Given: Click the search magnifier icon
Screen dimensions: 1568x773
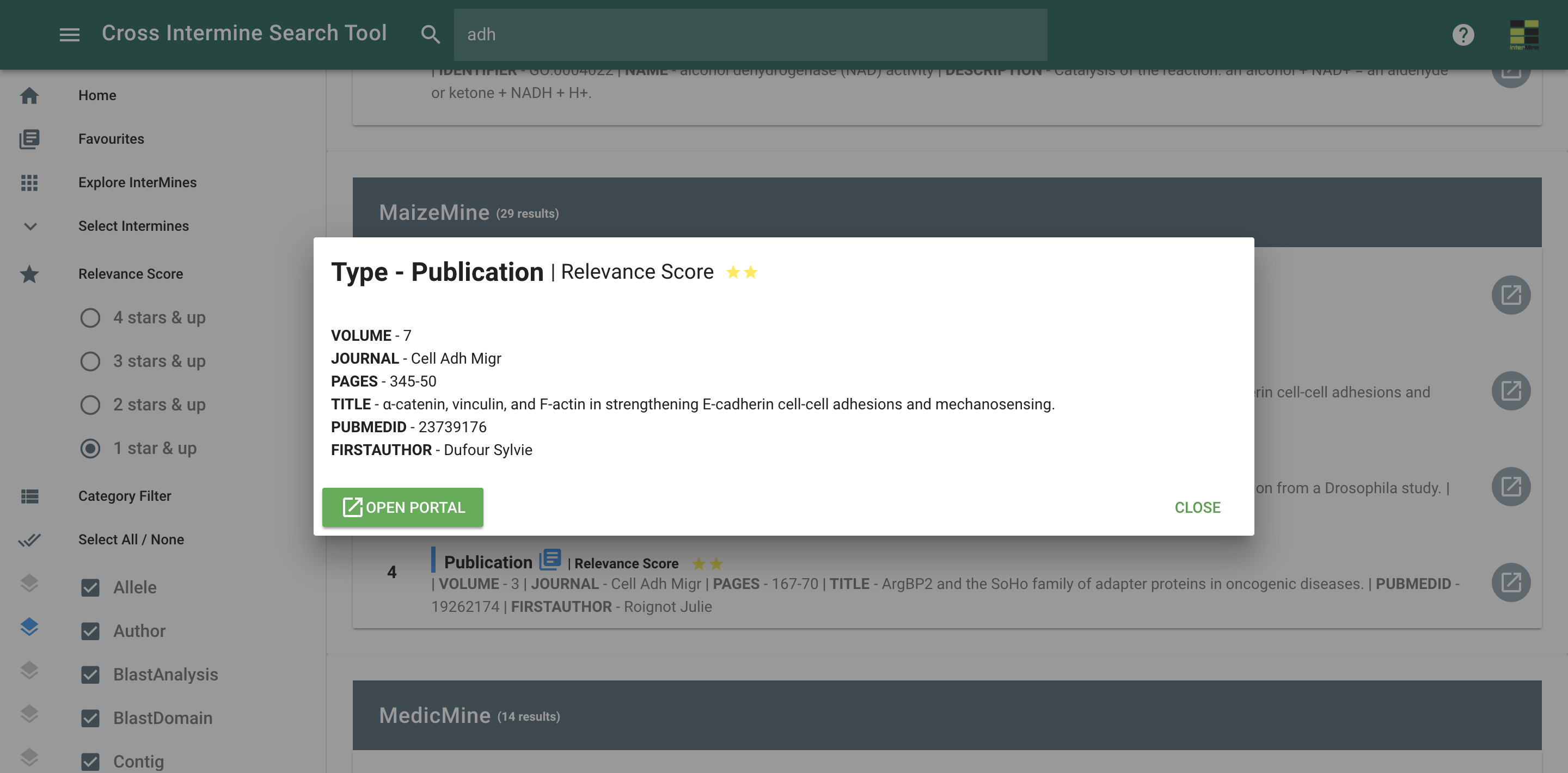Looking at the screenshot, I should coord(430,34).
